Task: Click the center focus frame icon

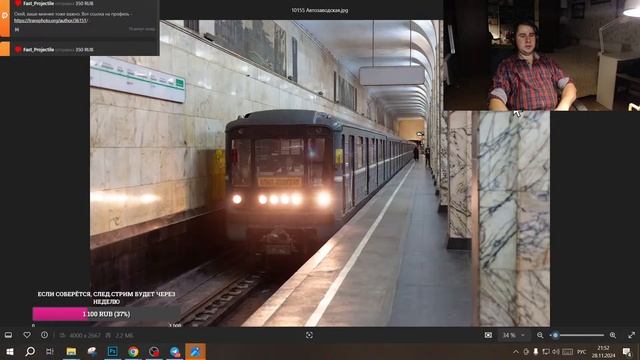Action: [309, 335]
